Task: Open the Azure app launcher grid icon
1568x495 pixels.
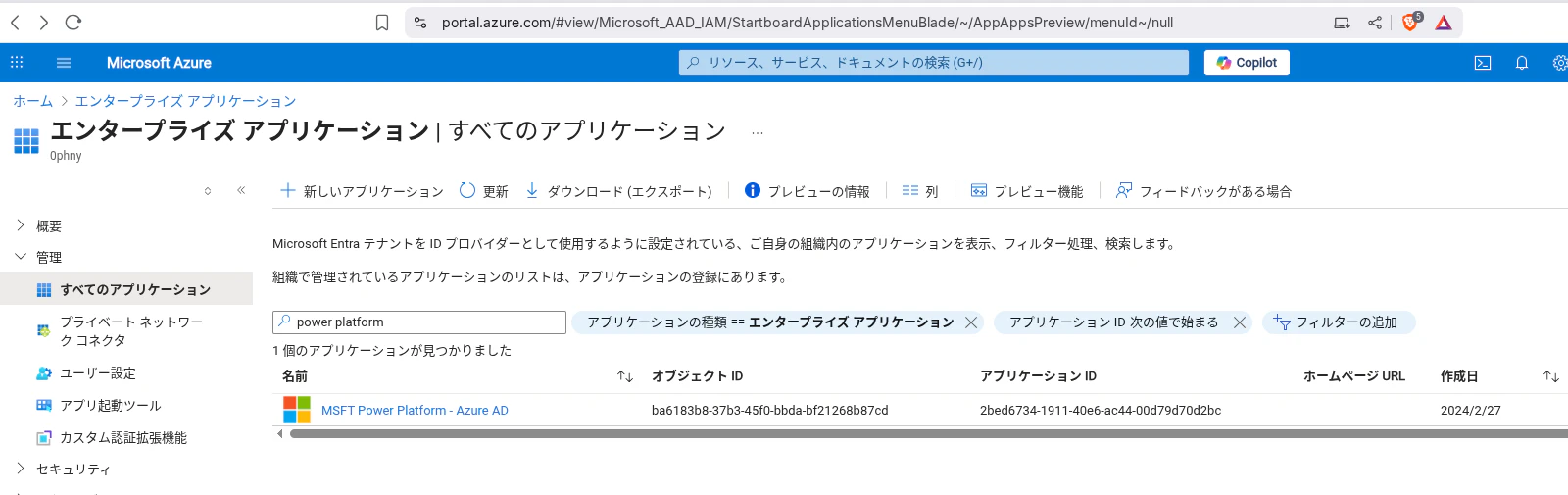Action: click(x=17, y=63)
